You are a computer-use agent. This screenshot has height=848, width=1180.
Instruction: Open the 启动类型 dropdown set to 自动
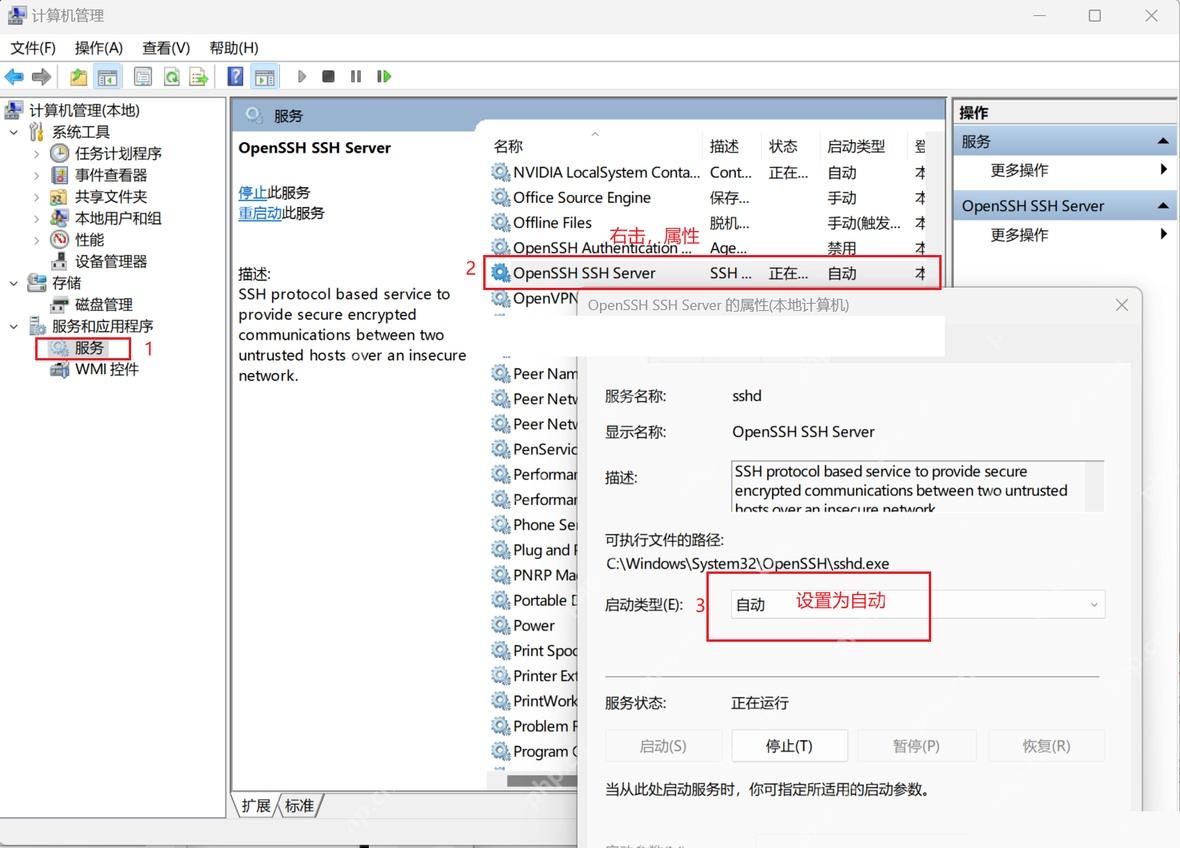point(917,604)
